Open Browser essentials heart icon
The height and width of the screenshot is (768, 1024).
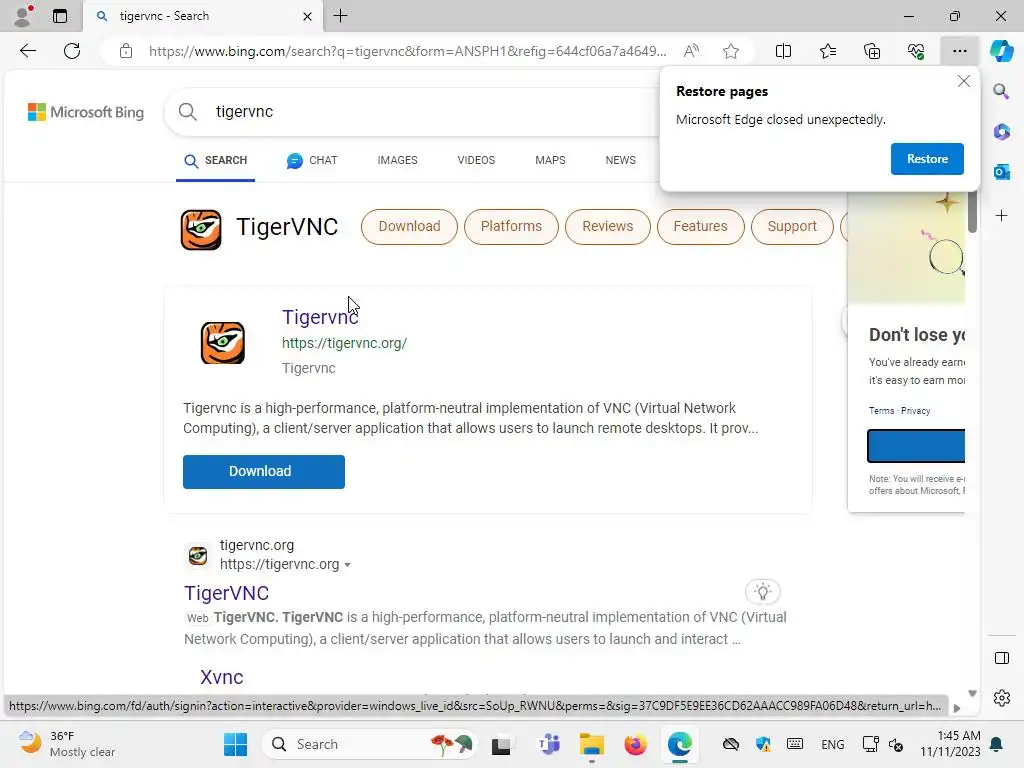tap(916, 51)
